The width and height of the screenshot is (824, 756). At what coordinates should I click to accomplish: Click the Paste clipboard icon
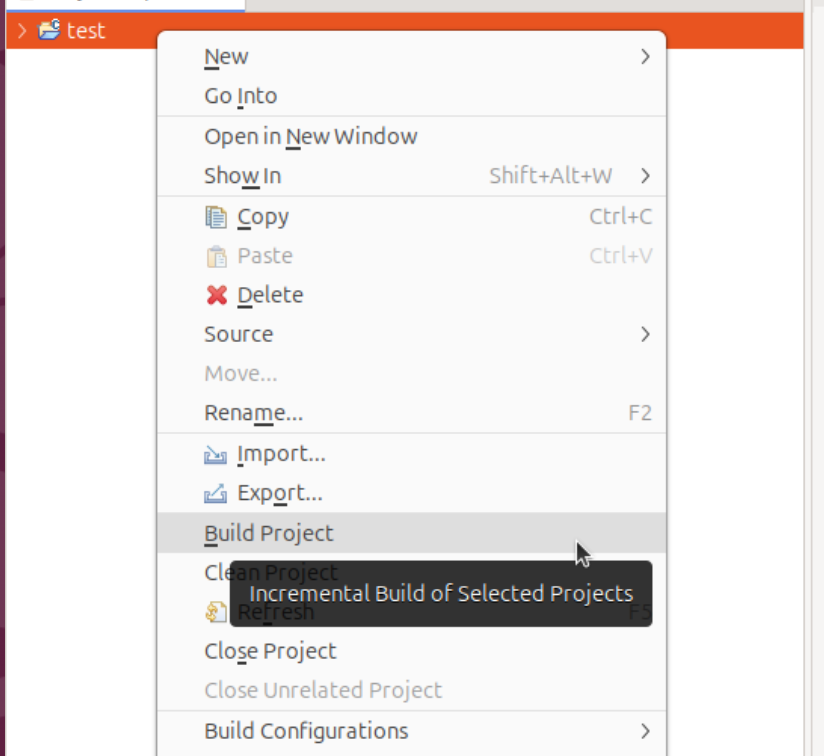pyautogui.click(x=216, y=257)
